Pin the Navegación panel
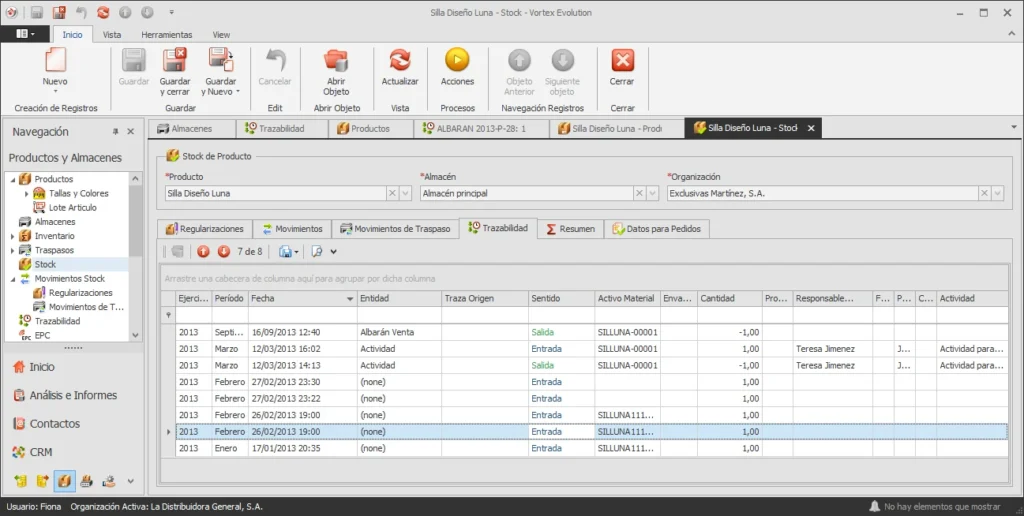Image resolution: width=1024 pixels, height=516 pixels. [x=116, y=132]
